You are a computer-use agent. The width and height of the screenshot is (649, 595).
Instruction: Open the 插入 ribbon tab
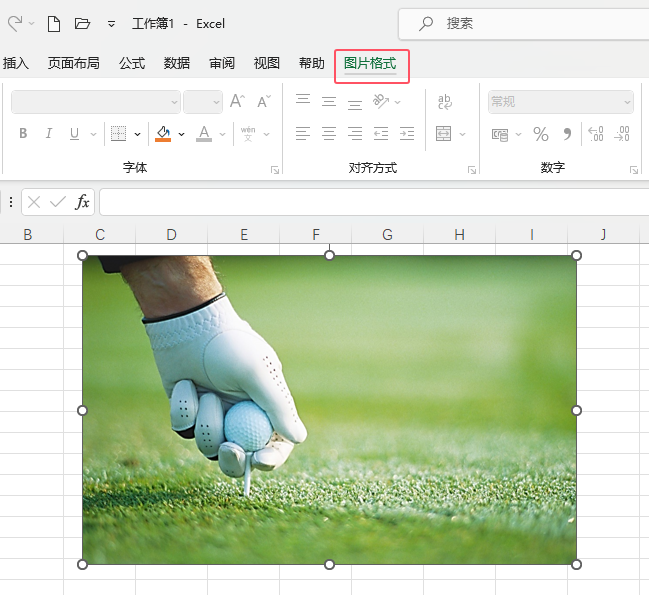15,63
